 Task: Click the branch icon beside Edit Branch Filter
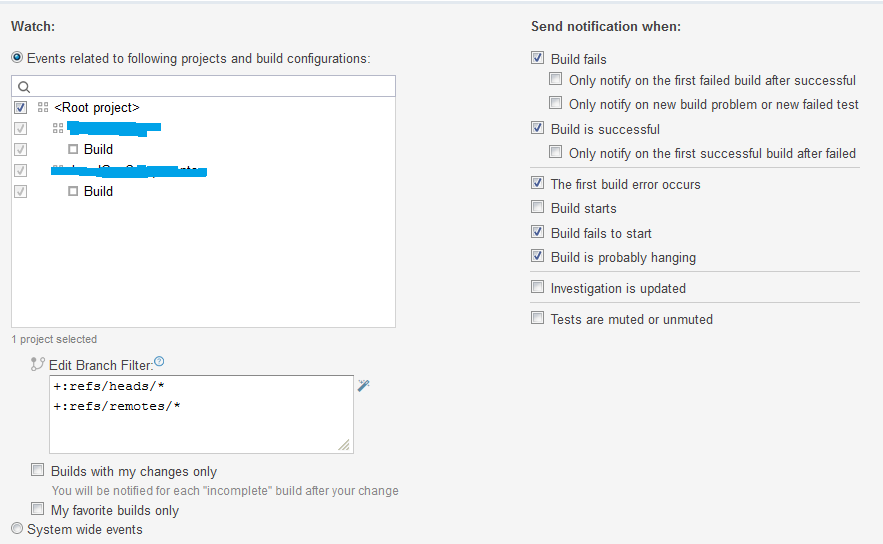38,364
